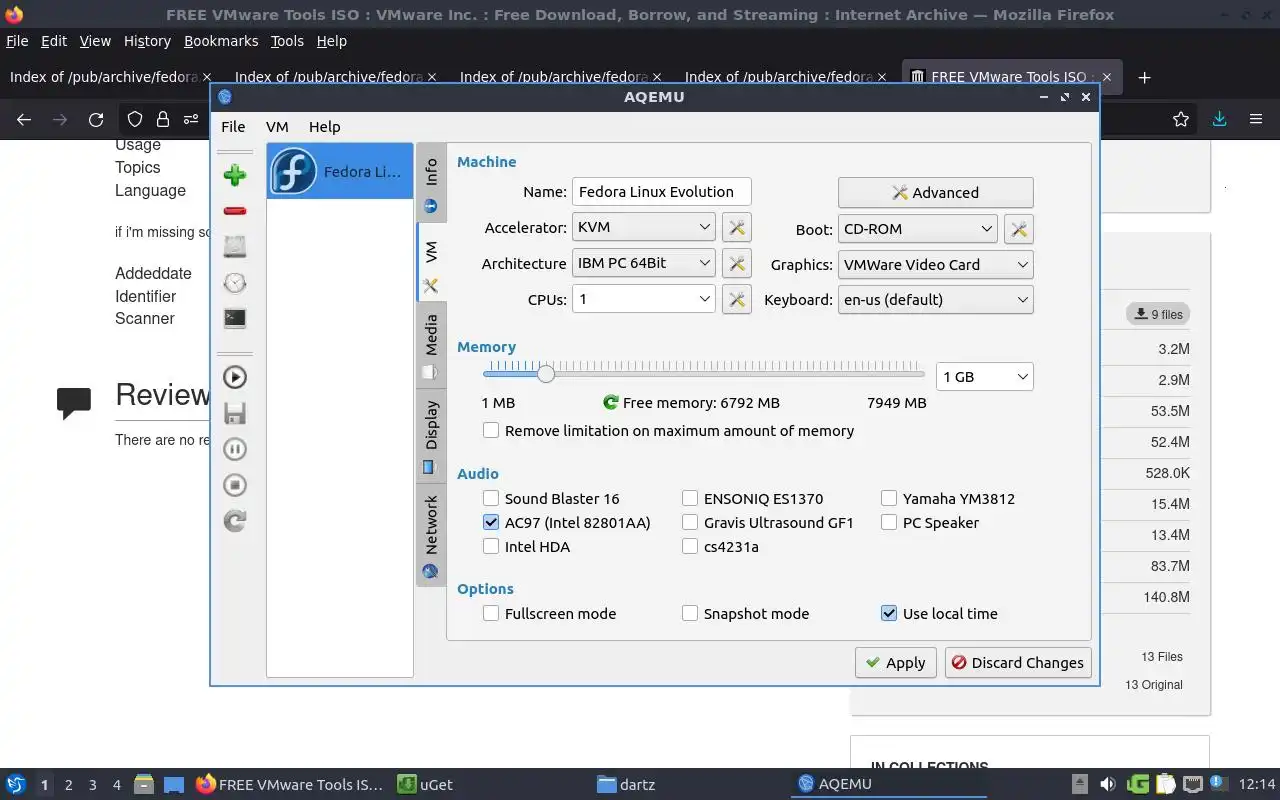The height and width of the screenshot is (800, 1280).
Task: Open Firefox Bookmarks menu
Action: [221, 41]
